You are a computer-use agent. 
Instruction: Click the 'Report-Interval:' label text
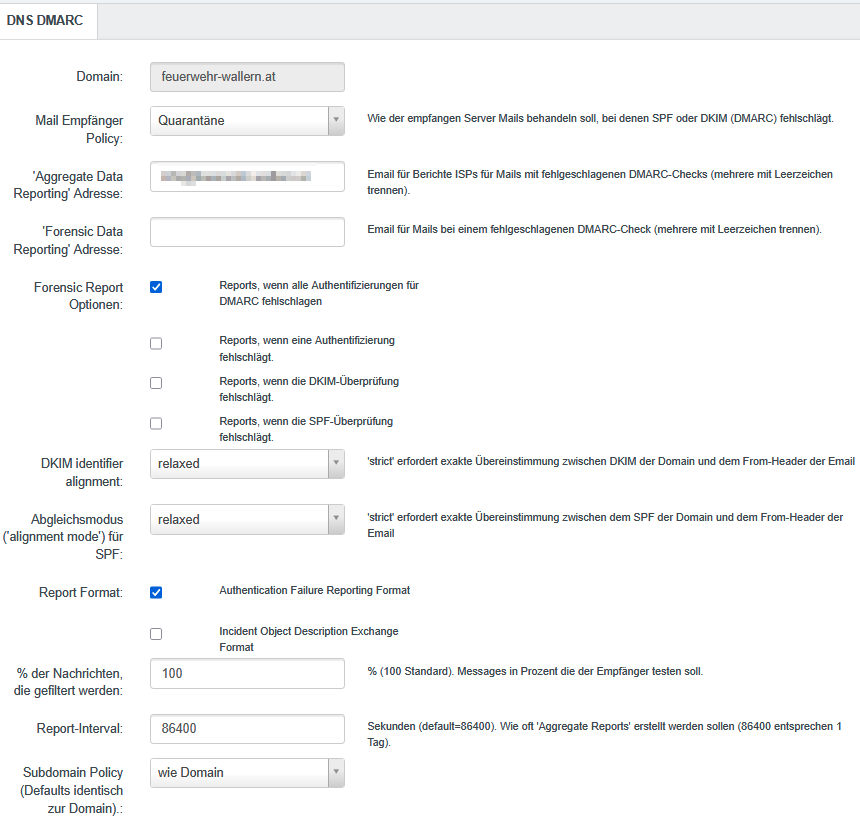click(x=78, y=729)
